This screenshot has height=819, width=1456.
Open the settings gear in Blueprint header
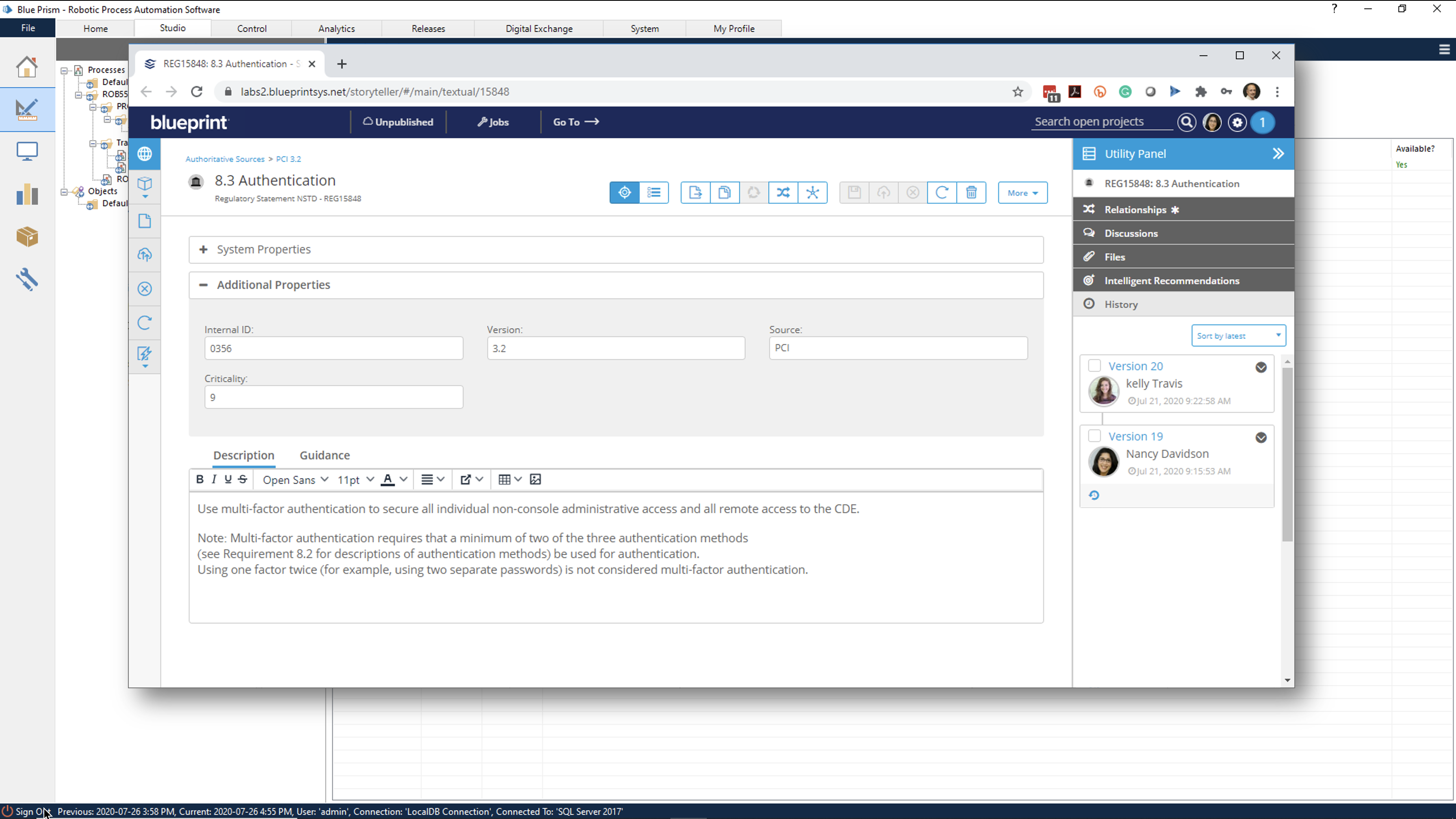pos(1237,122)
